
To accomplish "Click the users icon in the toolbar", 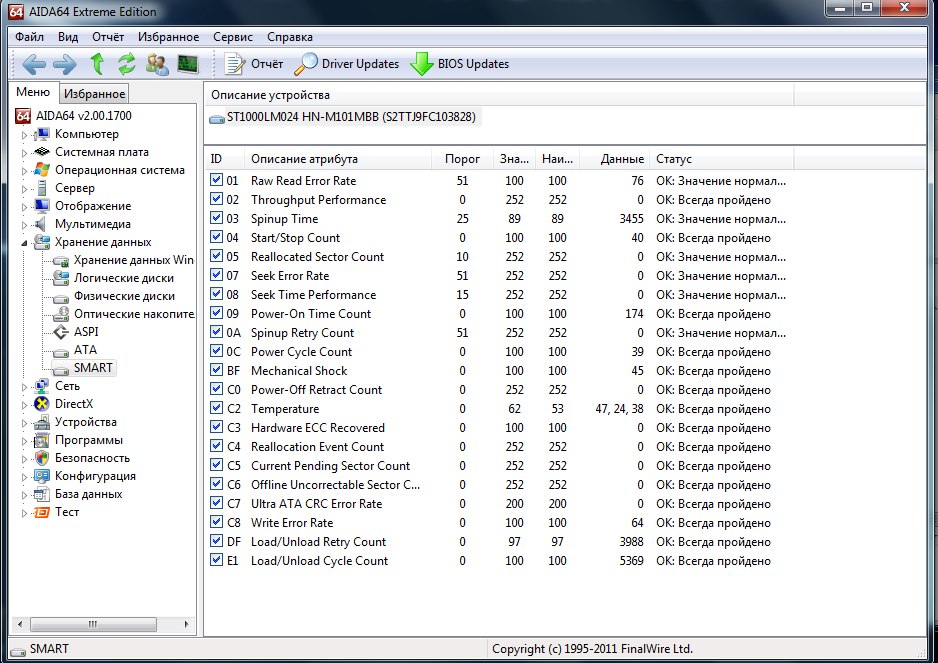I will [x=157, y=64].
